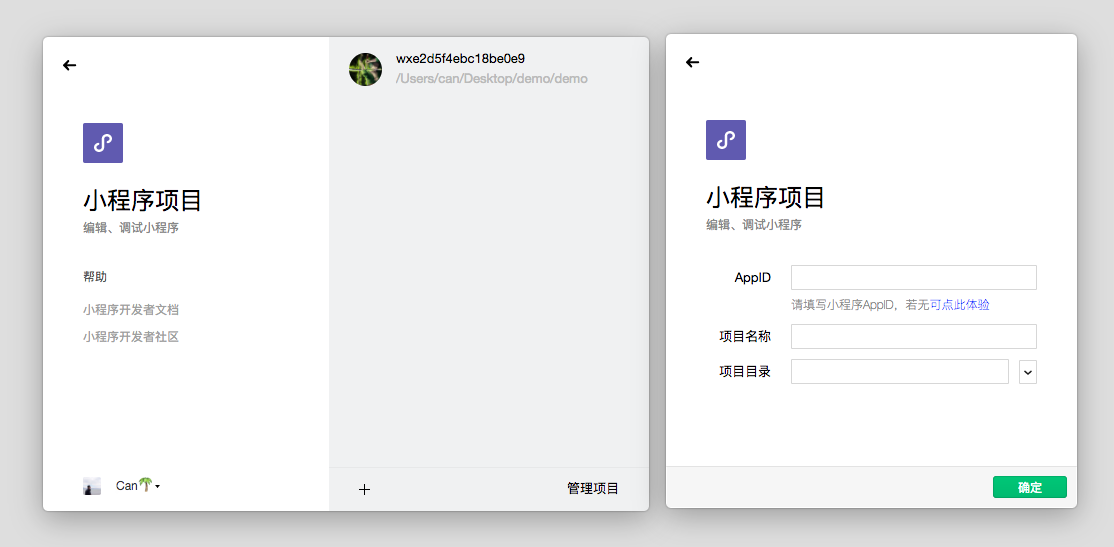Click the purple mini program logo above 帮助
Viewport: 1114px width, 547px height.
(103, 143)
